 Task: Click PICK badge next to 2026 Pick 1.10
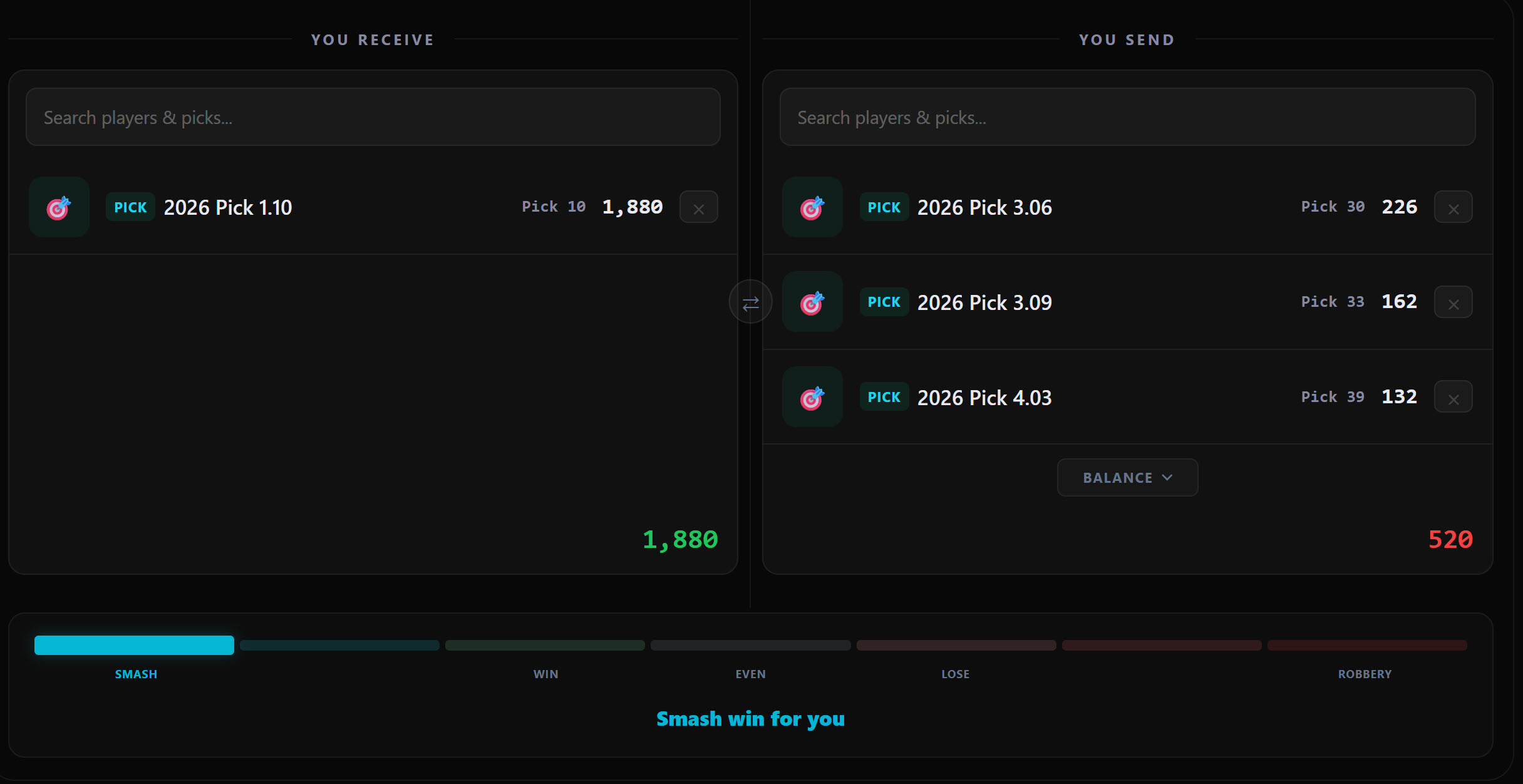click(x=130, y=207)
